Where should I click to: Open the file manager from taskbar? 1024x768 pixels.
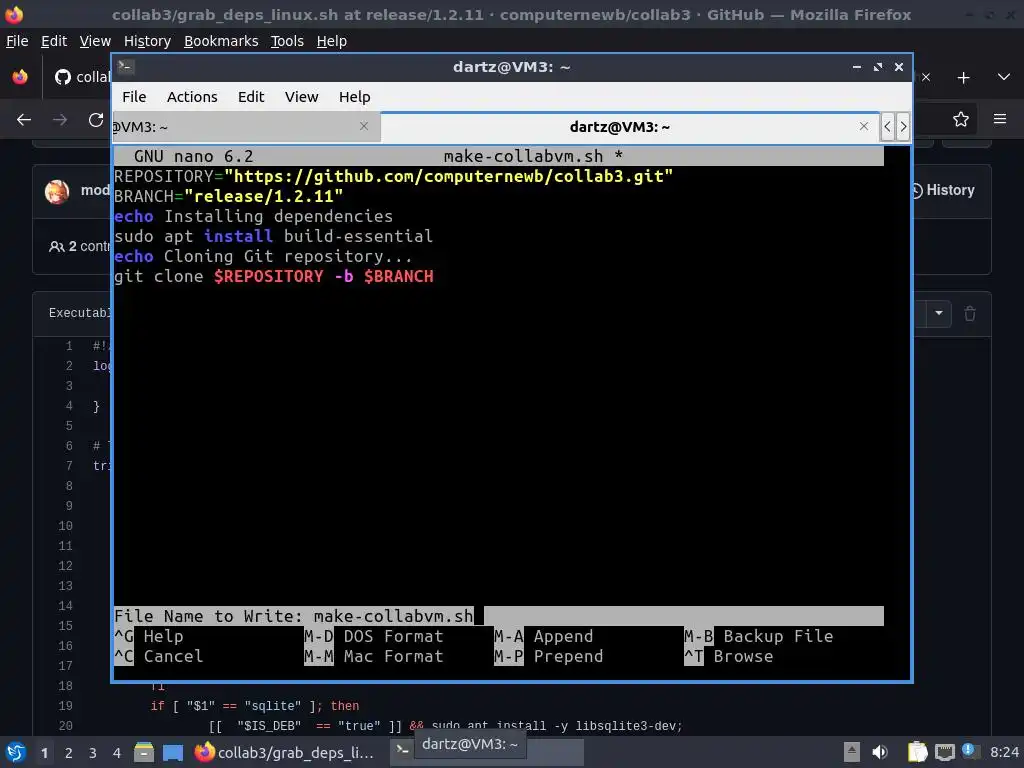144,752
